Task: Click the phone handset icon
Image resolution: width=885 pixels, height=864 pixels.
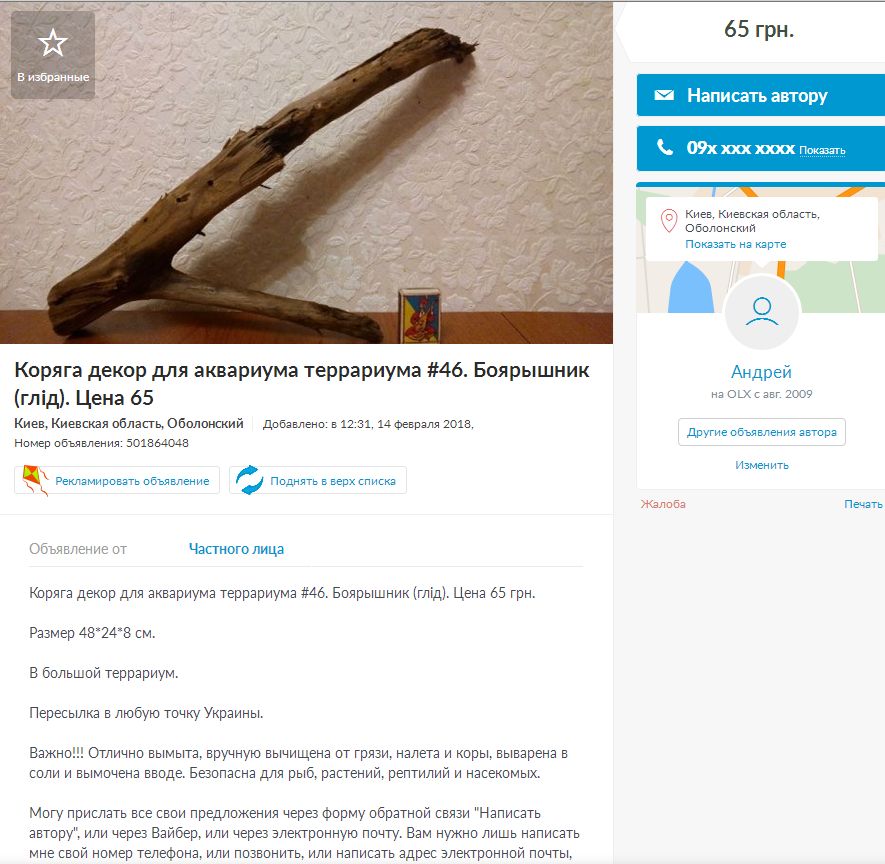Action: tap(665, 147)
